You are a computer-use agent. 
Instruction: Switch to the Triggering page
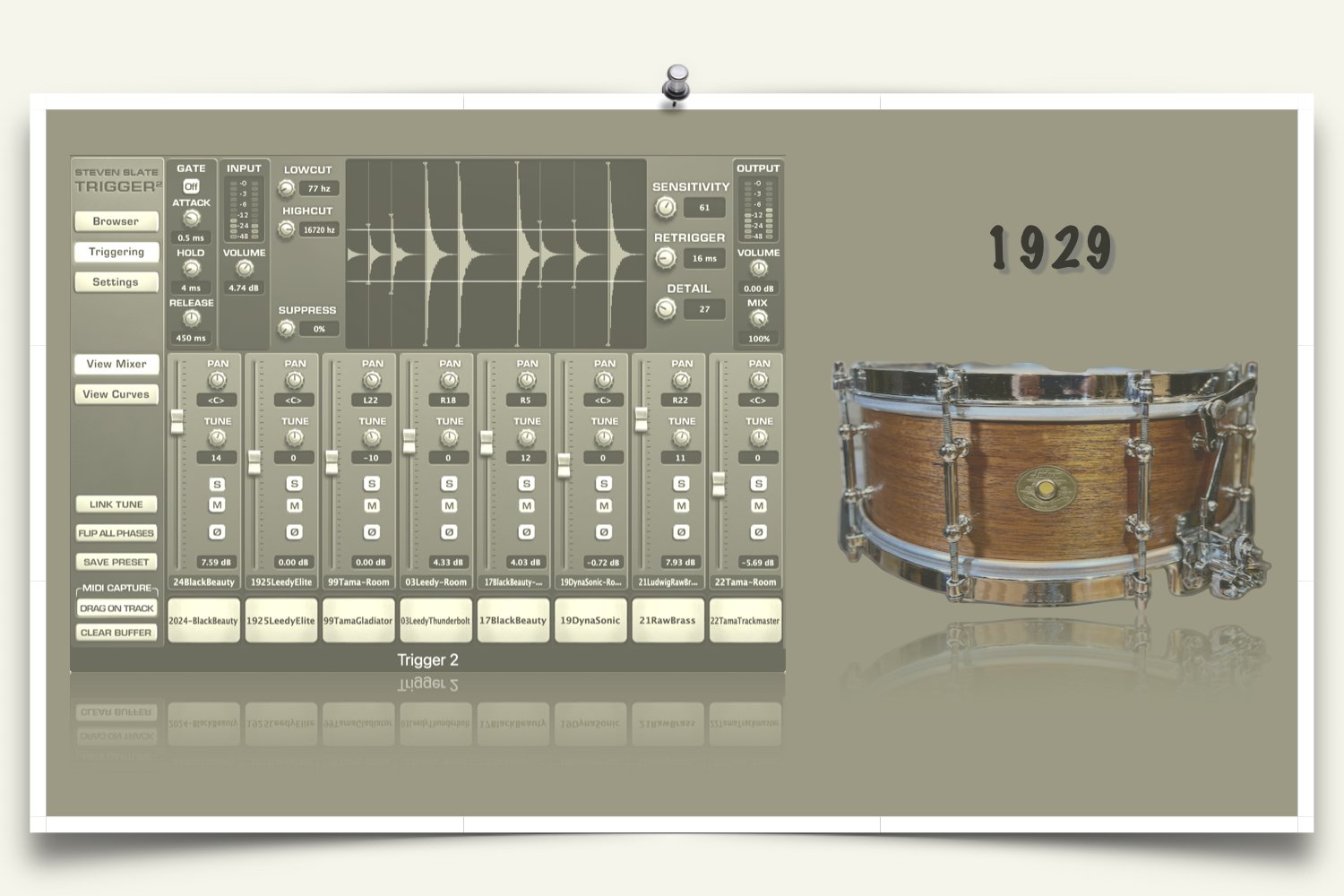(x=116, y=252)
